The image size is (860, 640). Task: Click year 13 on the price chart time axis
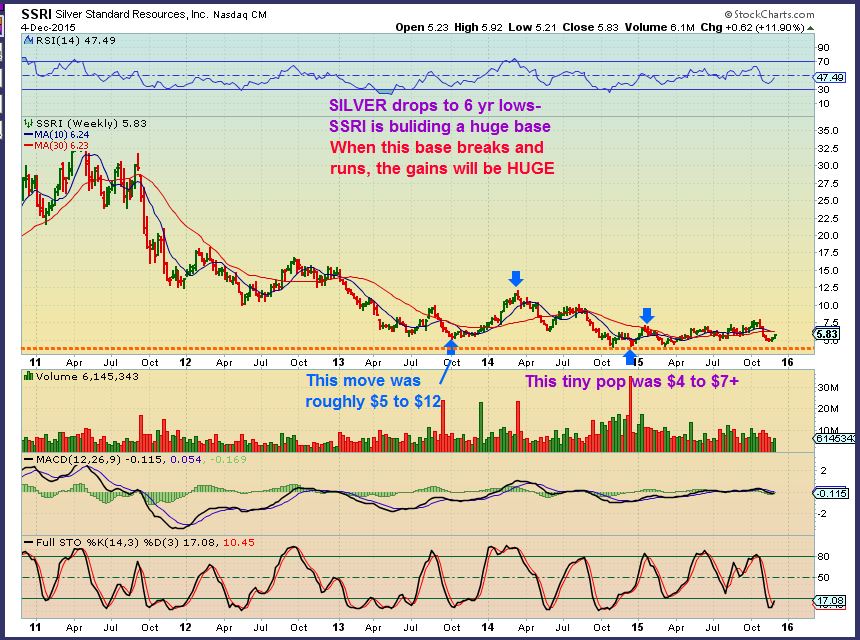point(338,363)
